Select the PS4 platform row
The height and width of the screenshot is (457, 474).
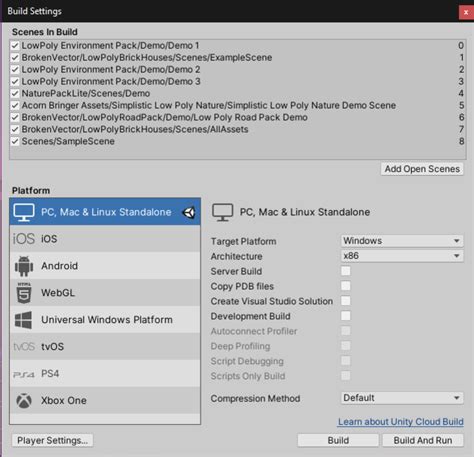pos(105,374)
